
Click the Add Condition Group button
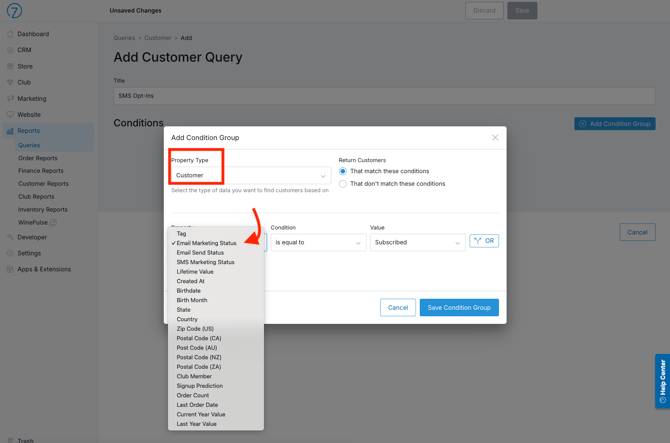click(x=614, y=124)
